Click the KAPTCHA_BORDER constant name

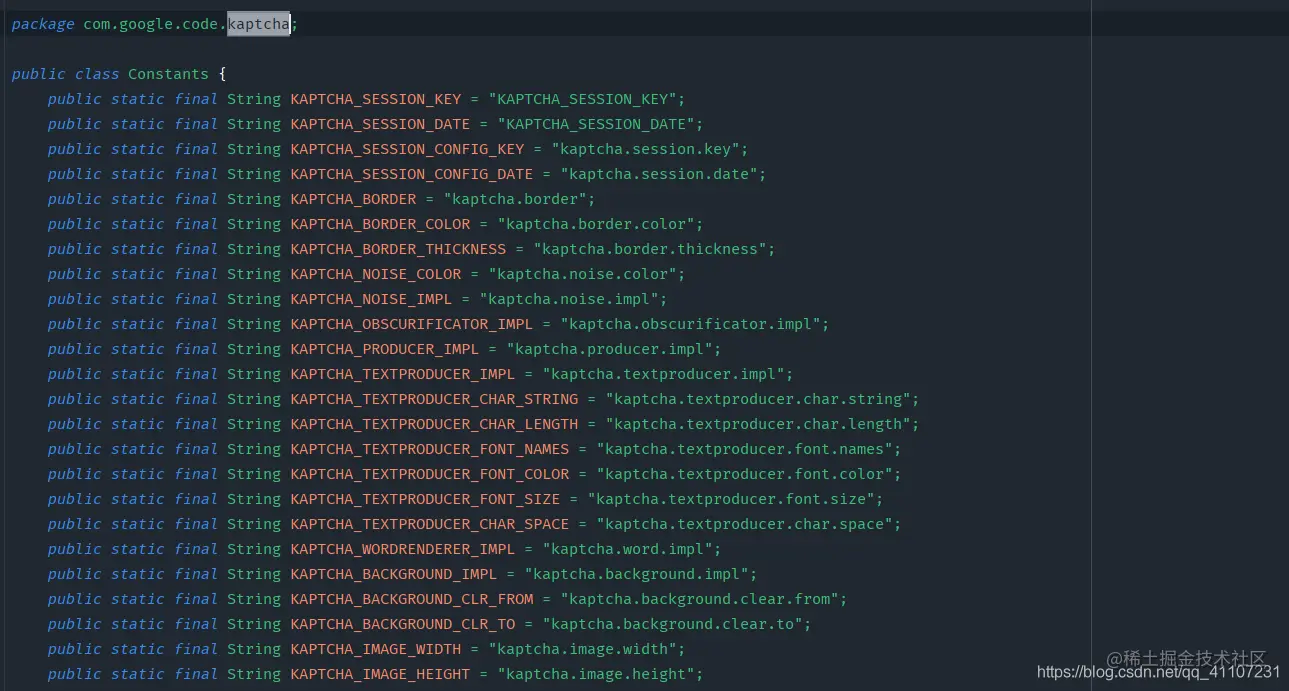click(x=353, y=199)
